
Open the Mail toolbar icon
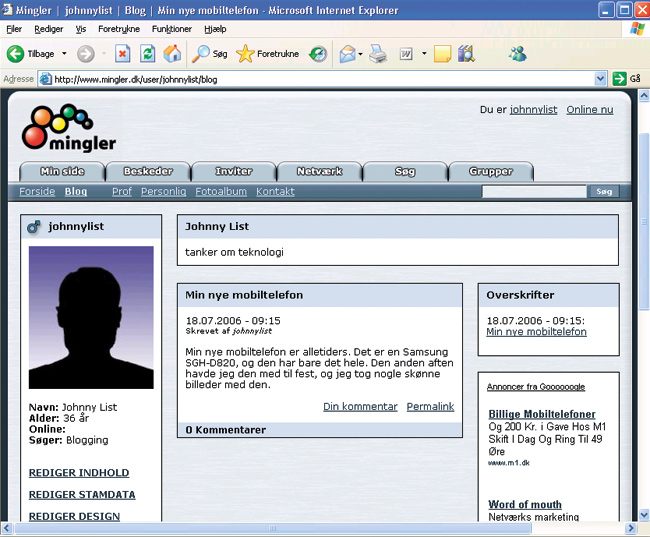point(347,54)
